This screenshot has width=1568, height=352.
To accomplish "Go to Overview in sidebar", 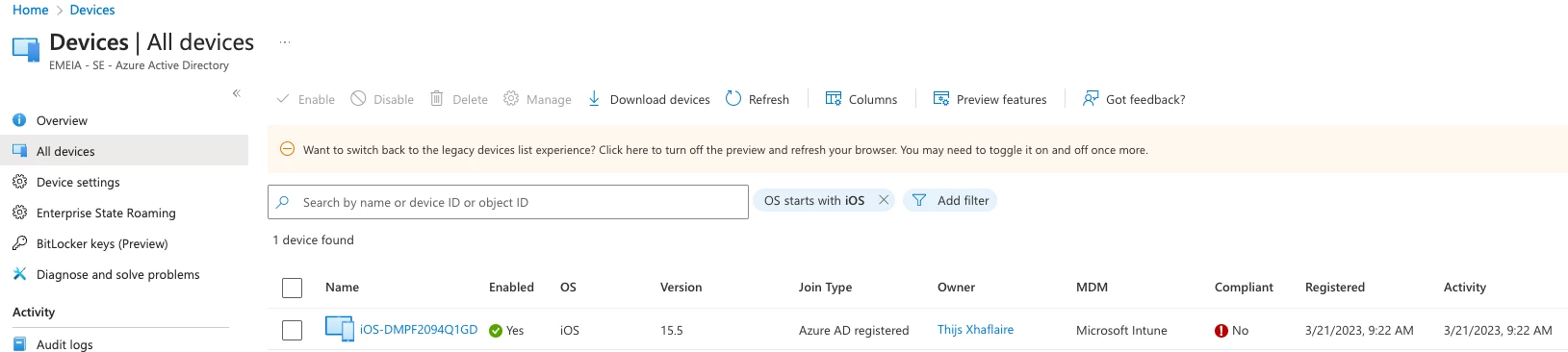I will [x=62, y=120].
